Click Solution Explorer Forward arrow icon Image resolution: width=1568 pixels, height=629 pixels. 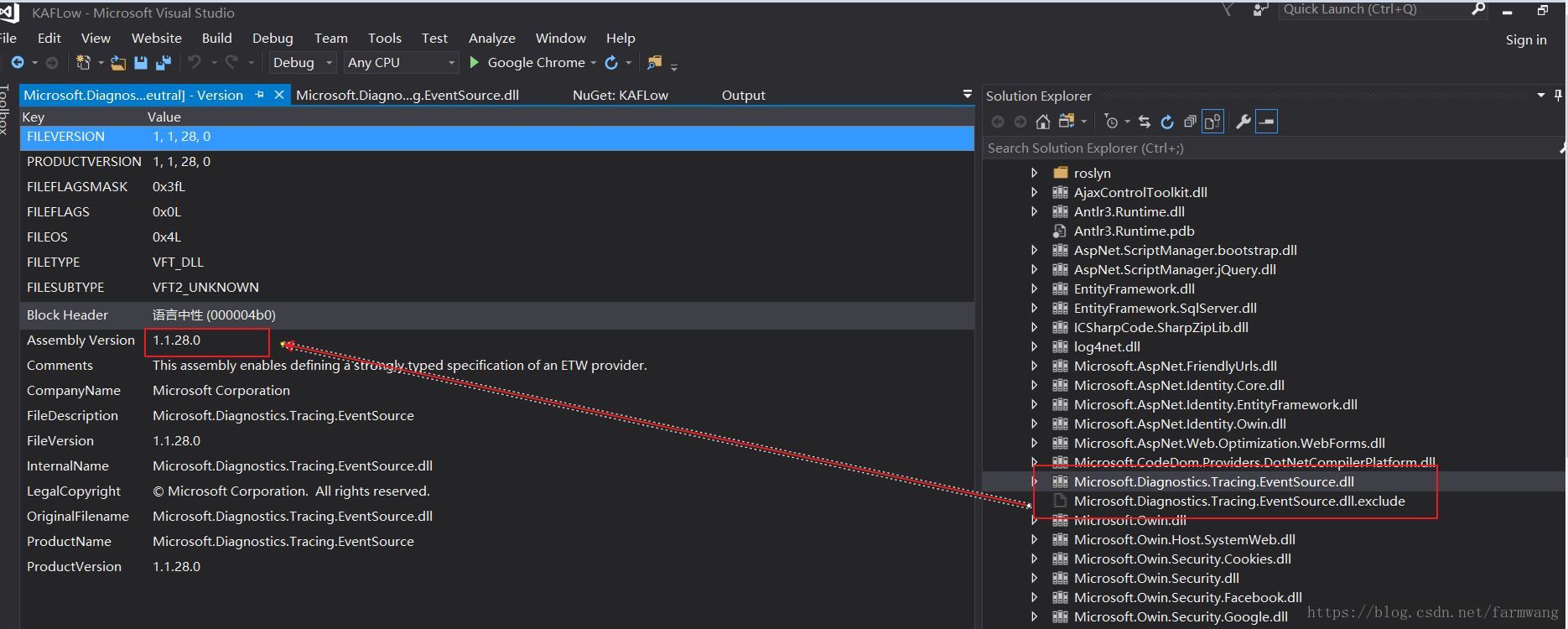1020,122
